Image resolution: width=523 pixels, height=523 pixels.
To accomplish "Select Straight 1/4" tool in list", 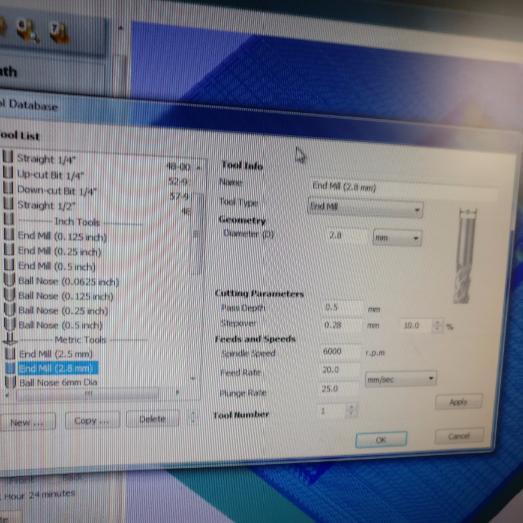I will 46,159.
